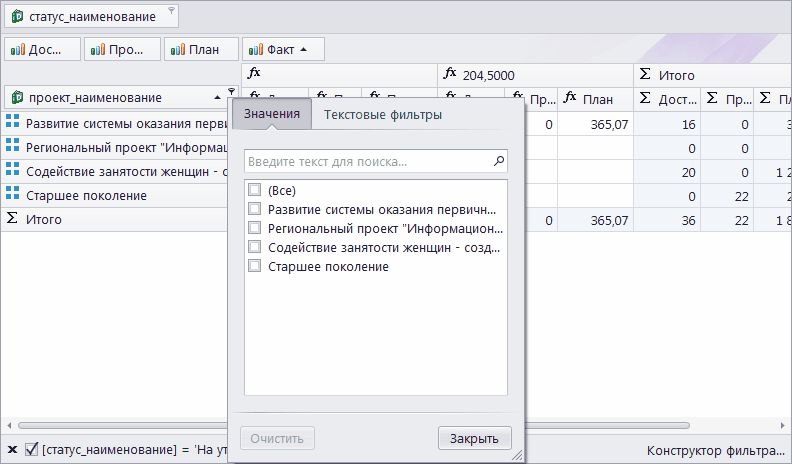Focus the filter search text field

[366, 161]
